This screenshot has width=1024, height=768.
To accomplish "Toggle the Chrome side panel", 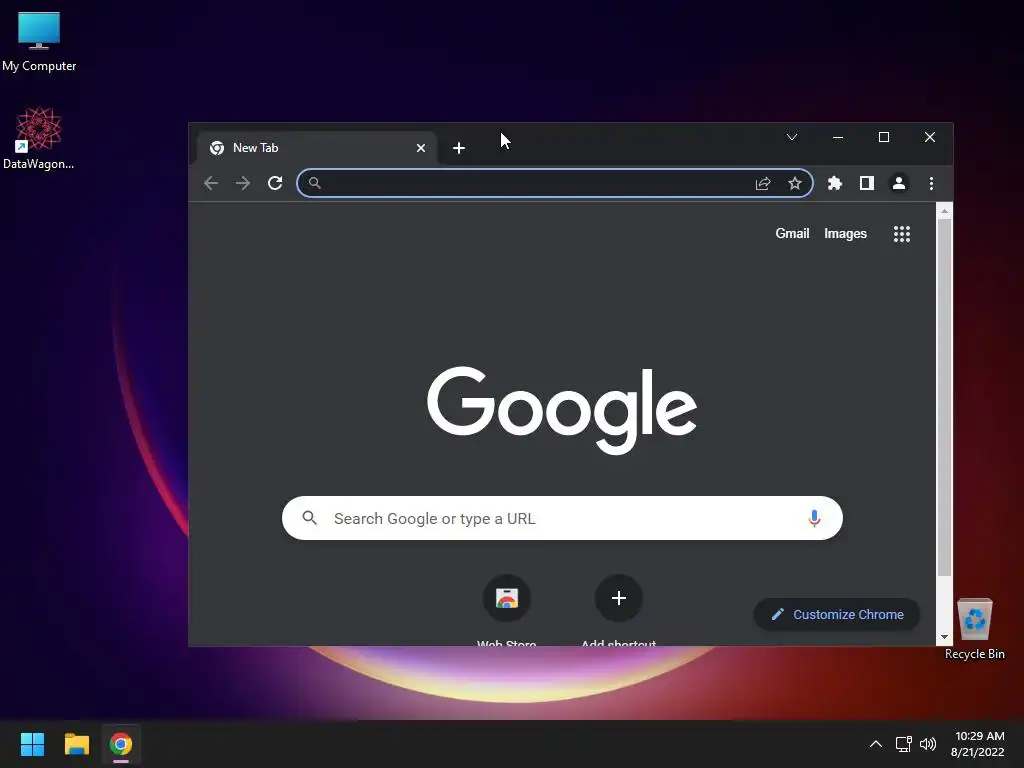I will (867, 184).
